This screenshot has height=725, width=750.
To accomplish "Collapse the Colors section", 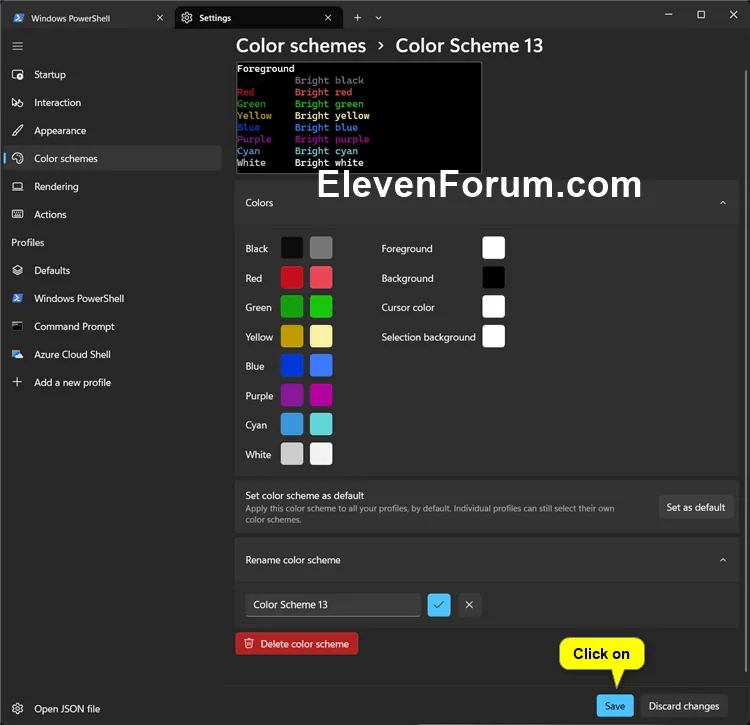I will tap(723, 203).
